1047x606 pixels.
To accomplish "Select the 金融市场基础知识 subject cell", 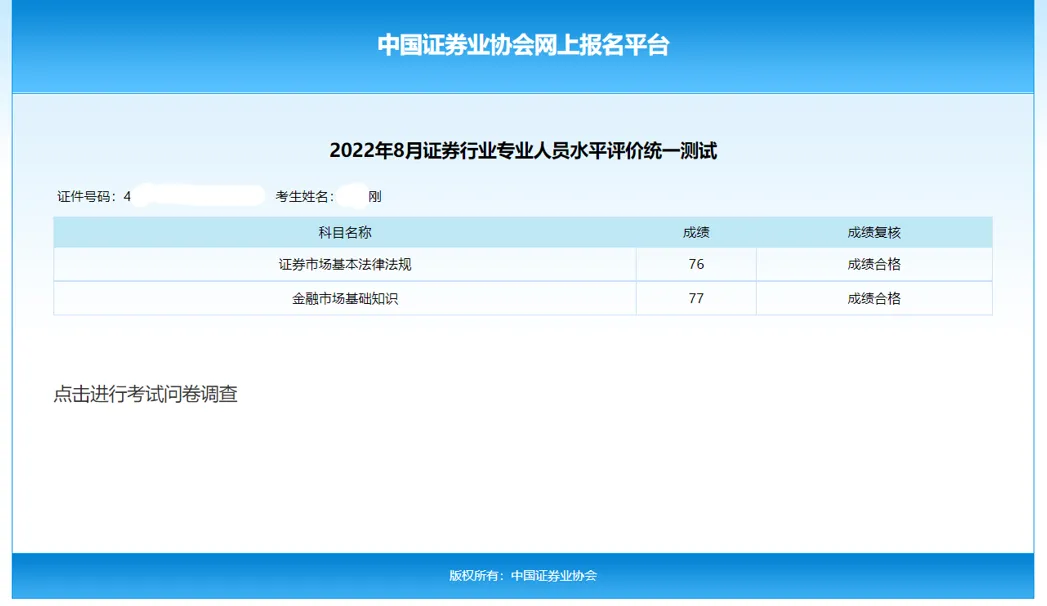I will tap(345, 298).
